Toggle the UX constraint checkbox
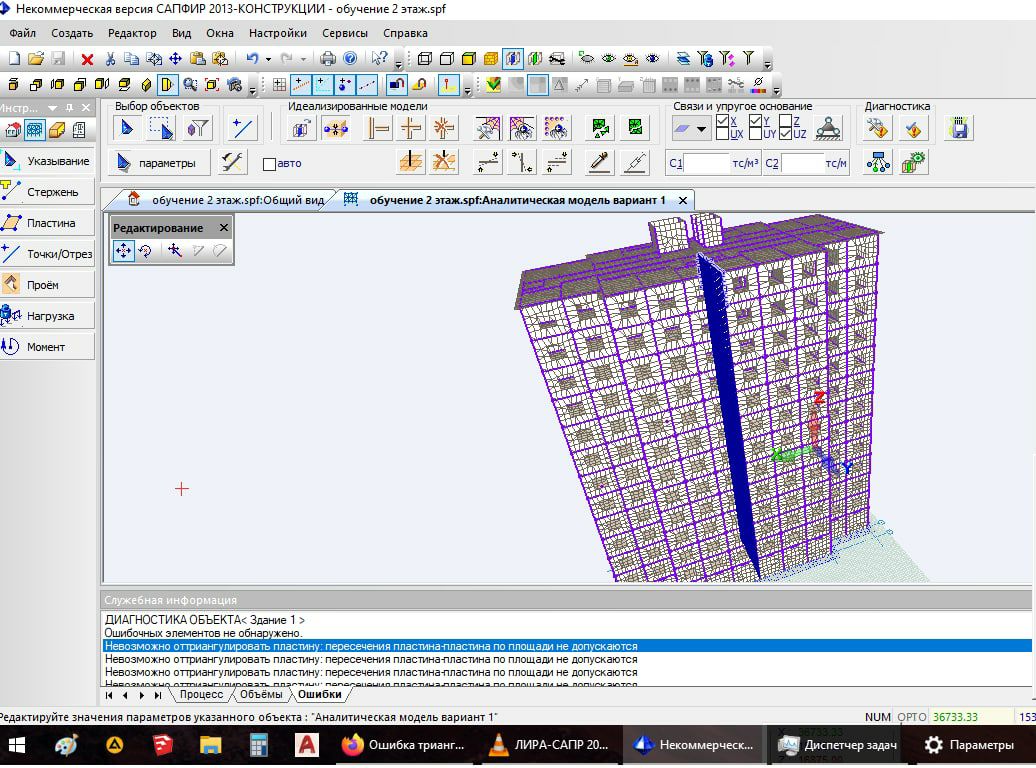This screenshot has height=768, width=1036. tap(722, 134)
